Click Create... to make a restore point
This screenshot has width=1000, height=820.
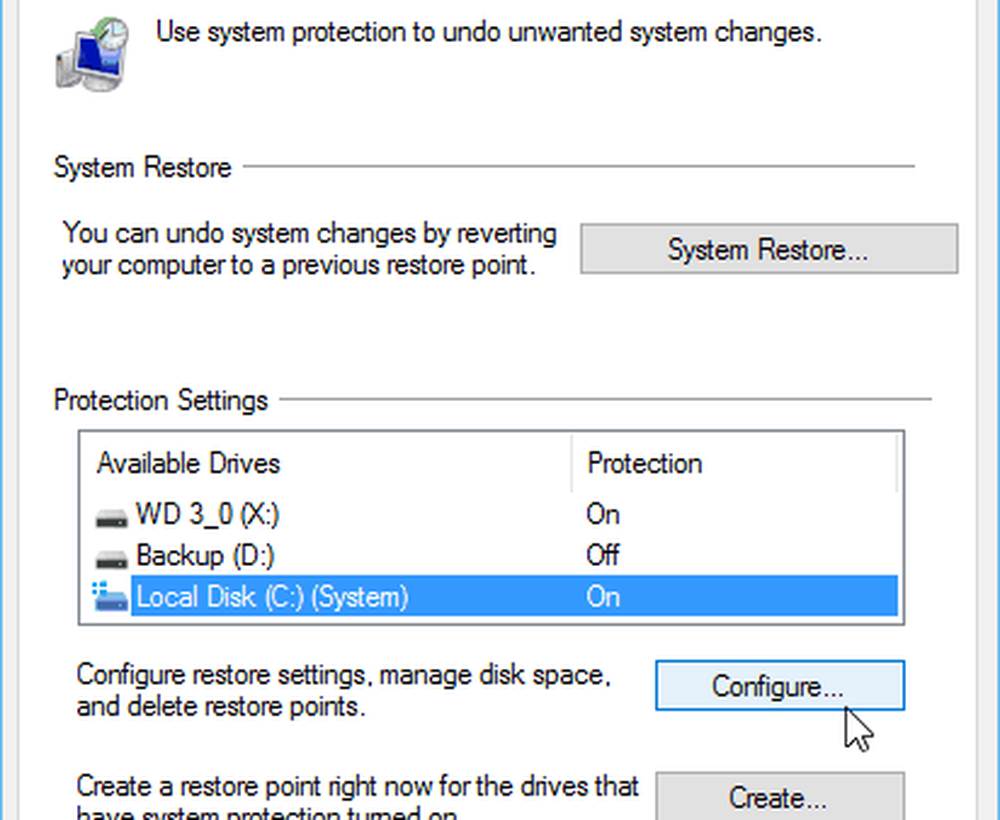tap(779, 796)
